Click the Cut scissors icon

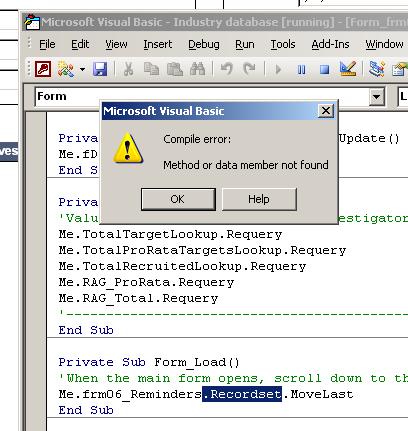128,69
